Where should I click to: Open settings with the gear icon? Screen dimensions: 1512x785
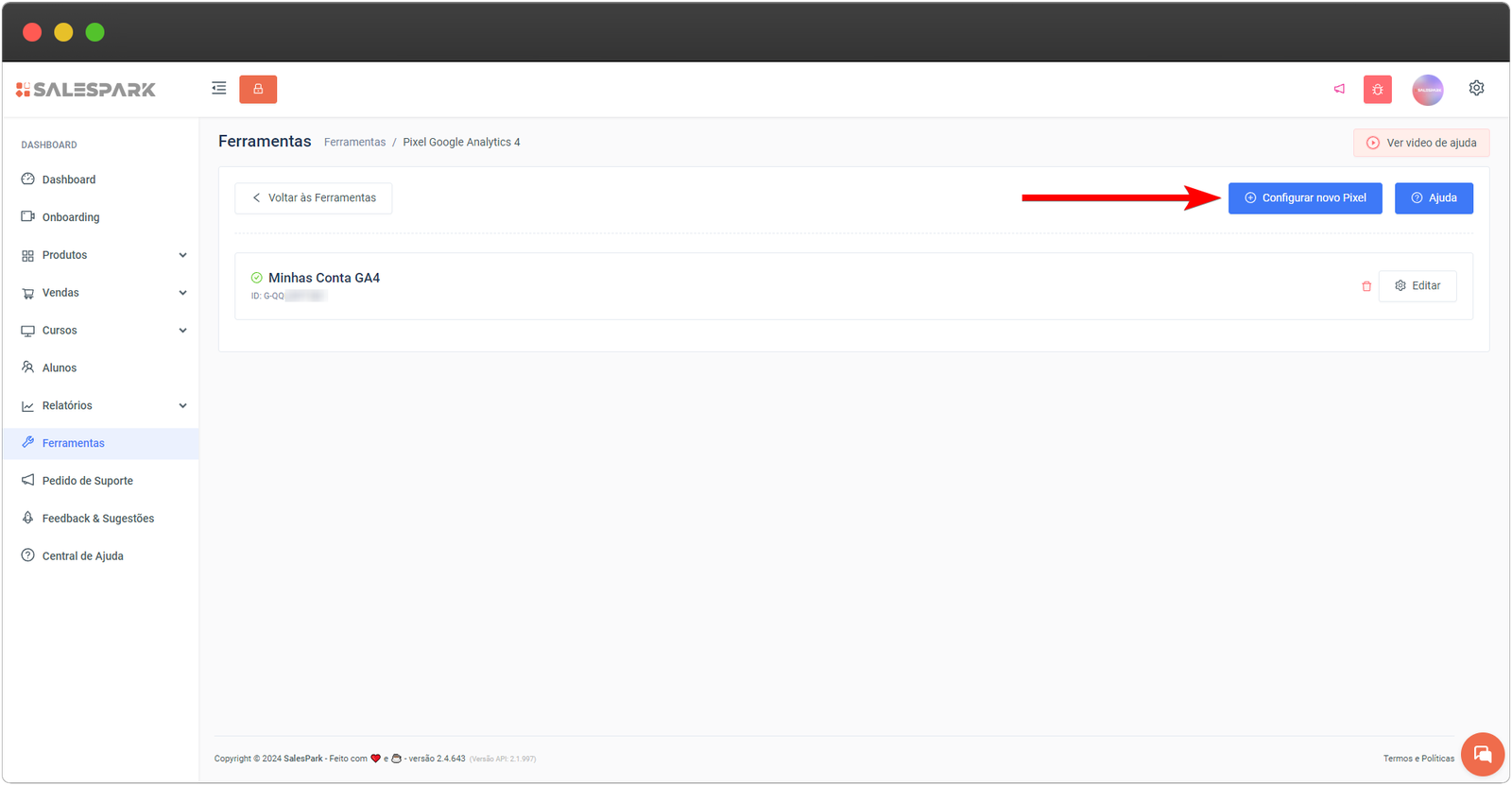tap(1476, 88)
